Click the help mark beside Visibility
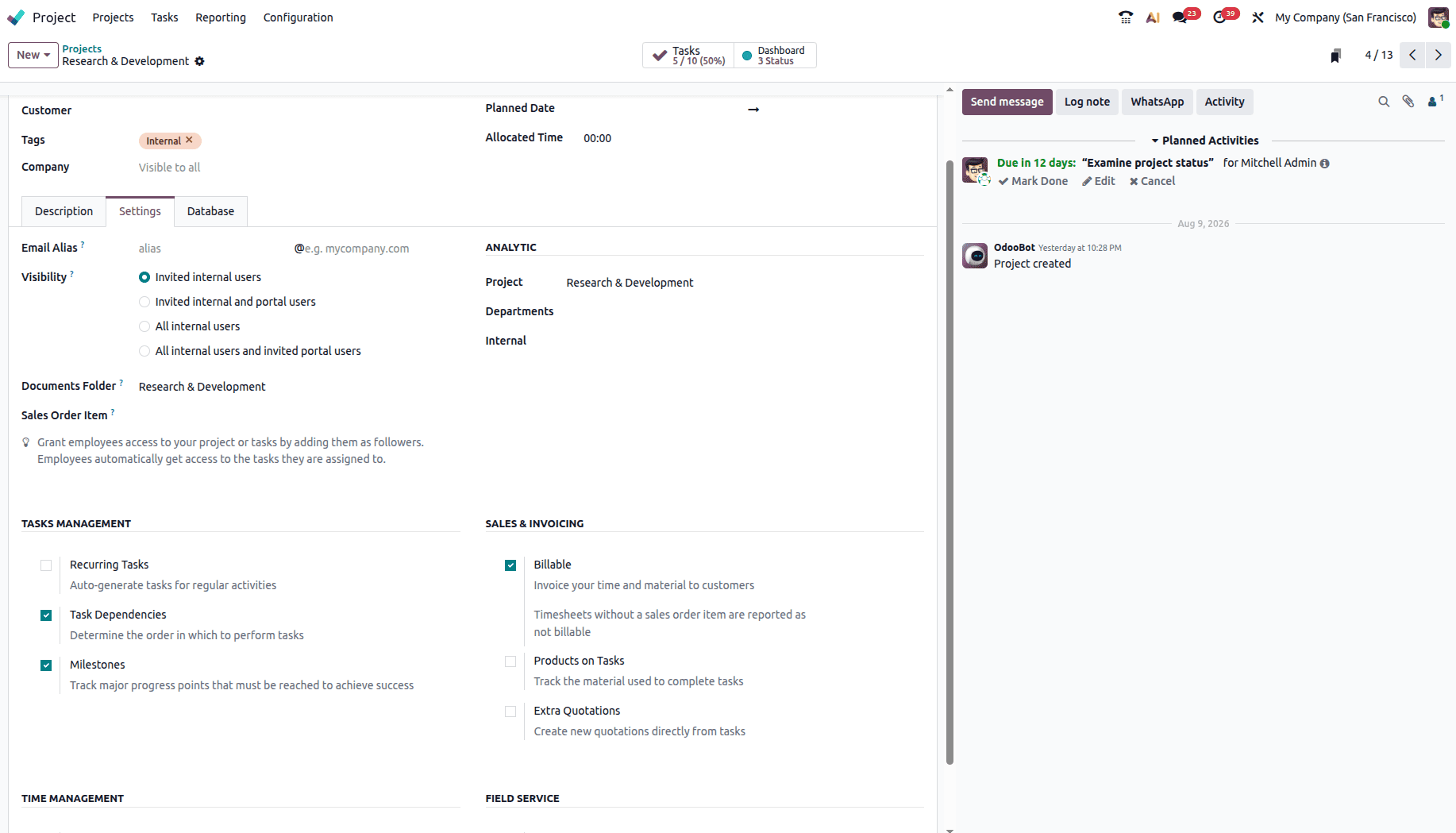Viewport: 1456px width, 833px height. click(72, 275)
